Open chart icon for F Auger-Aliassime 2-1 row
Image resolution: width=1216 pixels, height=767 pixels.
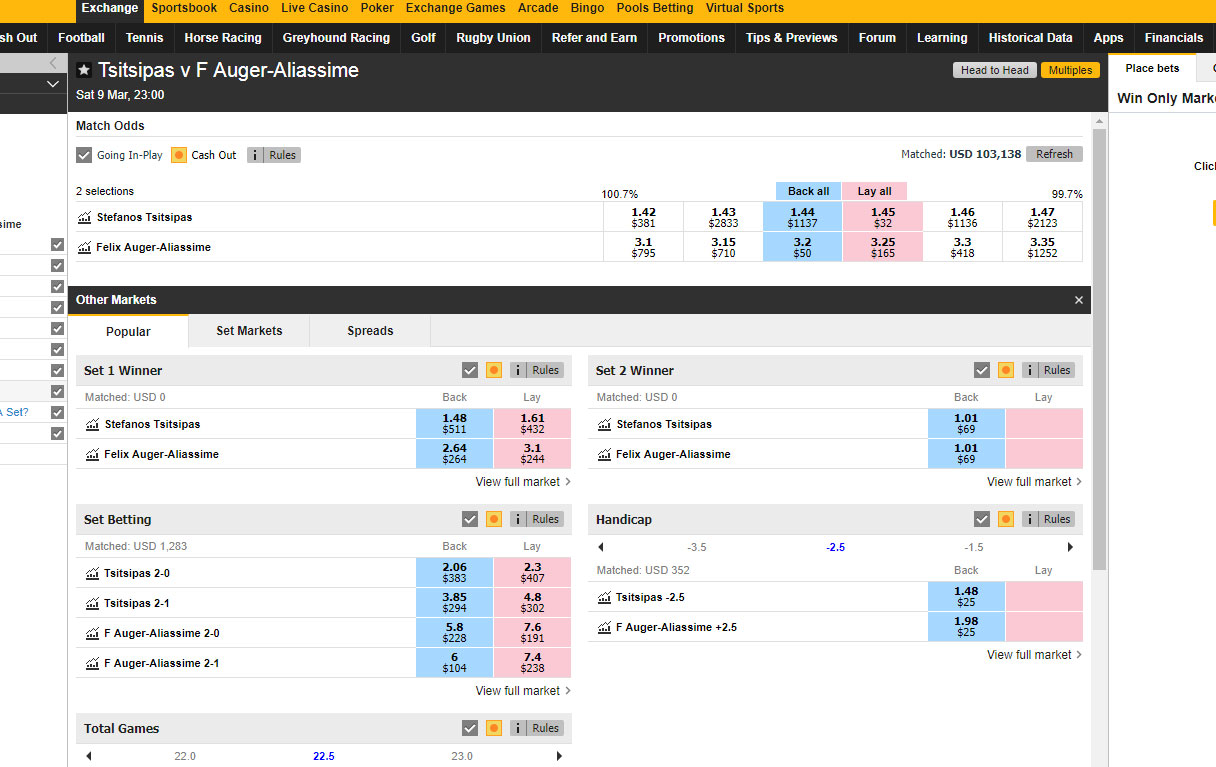(x=92, y=663)
